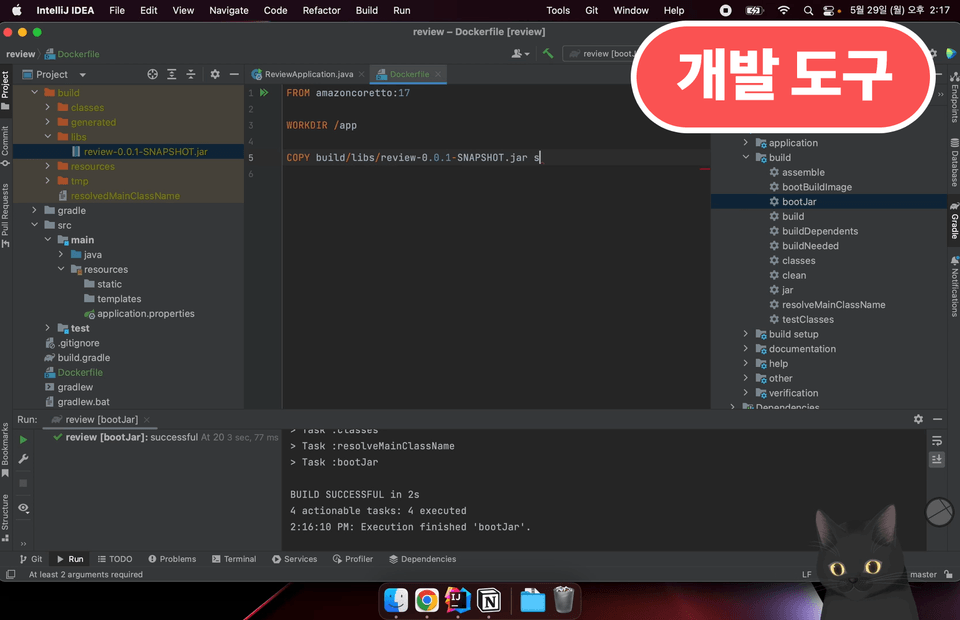Open the Git menu in menu bar

[x=591, y=10]
